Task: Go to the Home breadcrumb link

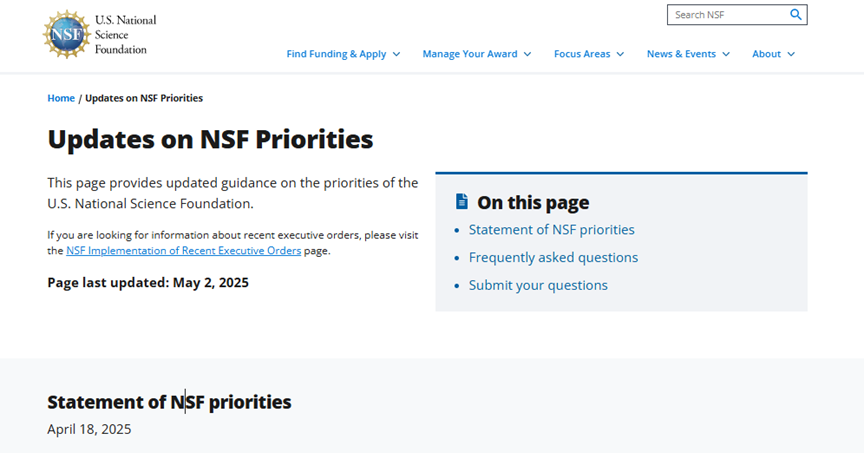Action: [x=61, y=98]
